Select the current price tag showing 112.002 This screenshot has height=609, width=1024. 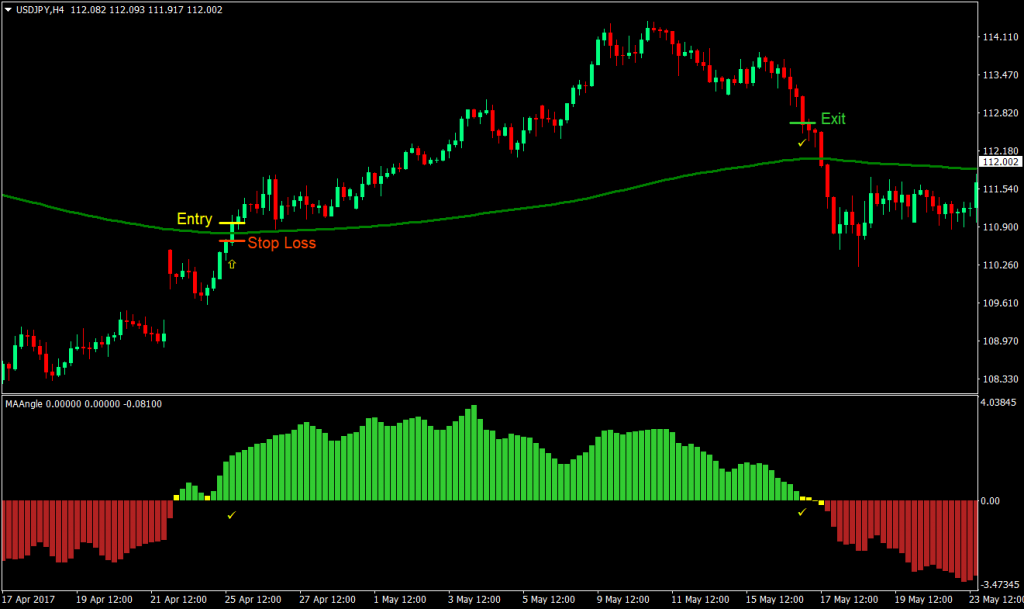click(x=1000, y=161)
